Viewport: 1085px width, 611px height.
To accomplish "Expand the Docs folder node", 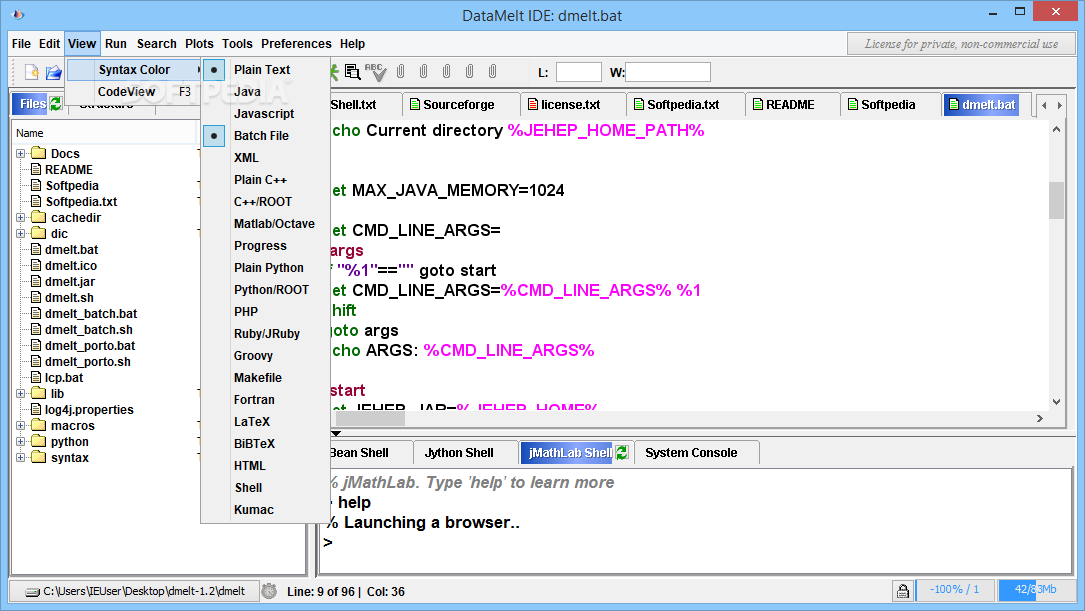I will click(x=21, y=154).
